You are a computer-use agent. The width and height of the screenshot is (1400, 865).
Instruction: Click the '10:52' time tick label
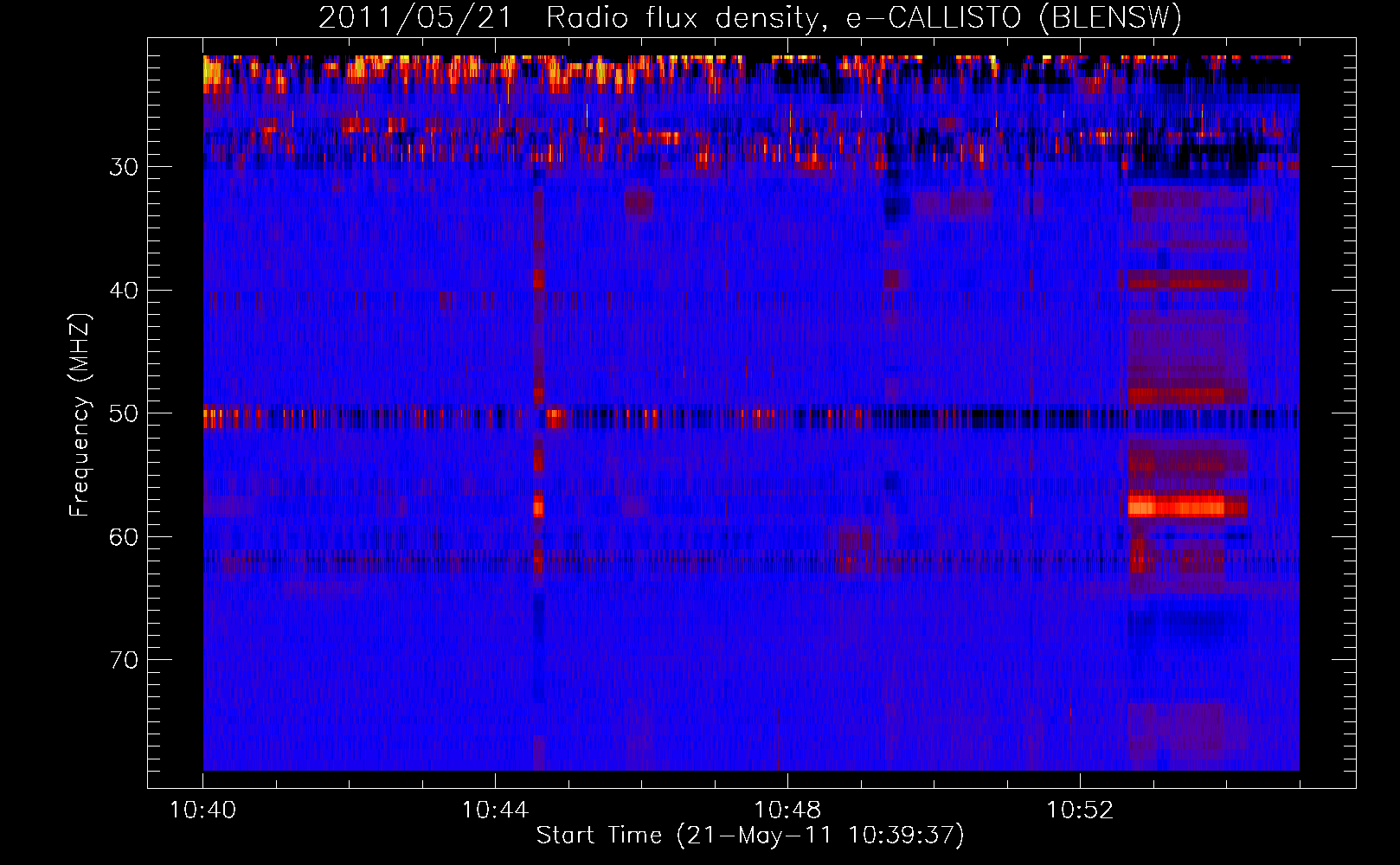coord(1080,811)
